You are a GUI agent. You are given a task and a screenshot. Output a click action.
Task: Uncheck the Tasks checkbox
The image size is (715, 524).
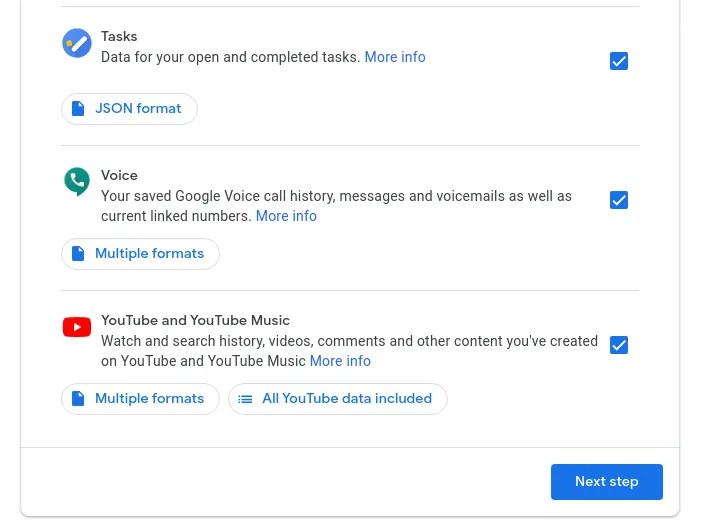tap(619, 61)
